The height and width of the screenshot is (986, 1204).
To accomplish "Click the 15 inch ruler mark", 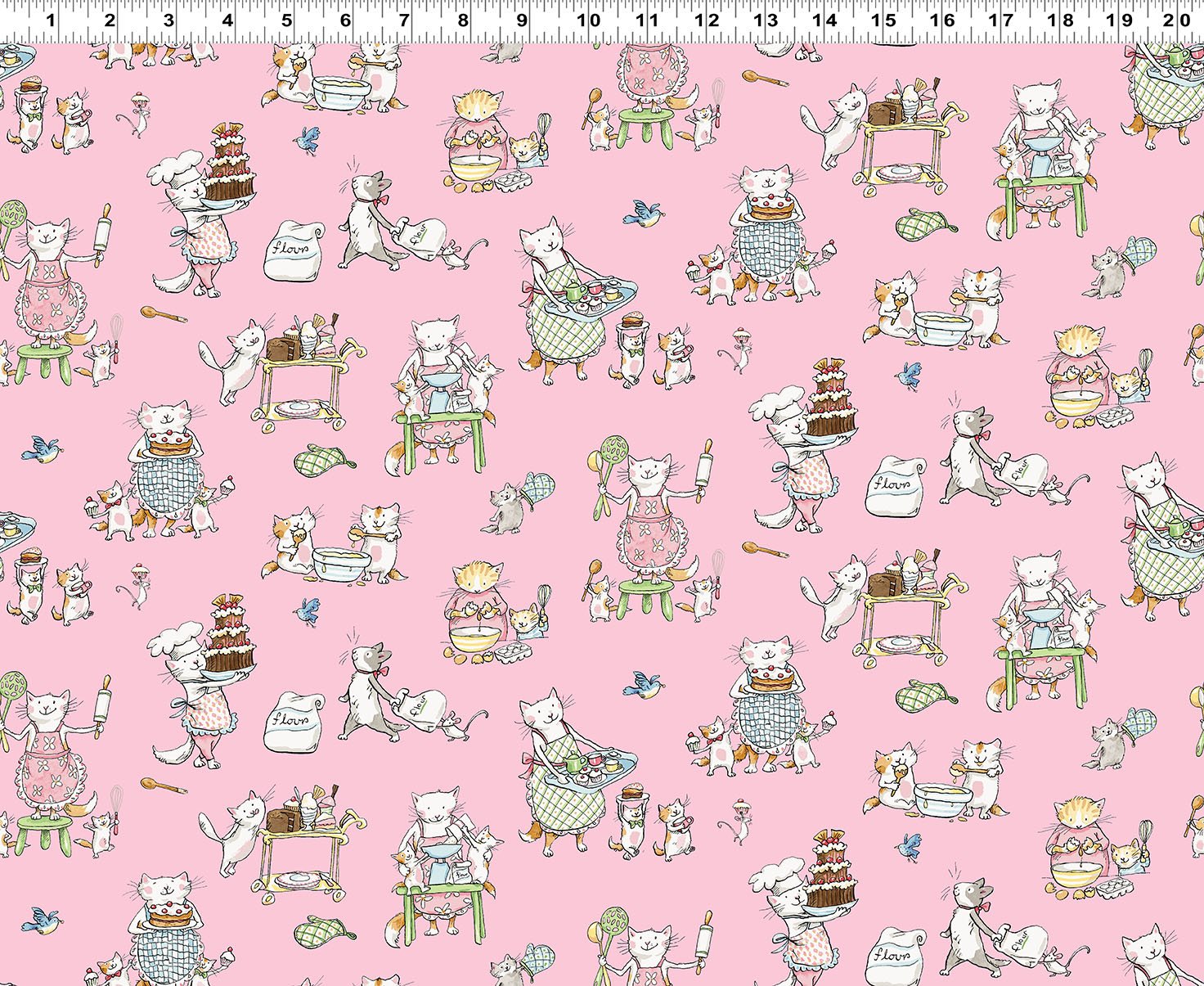I will pyautogui.click(x=883, y=20).
